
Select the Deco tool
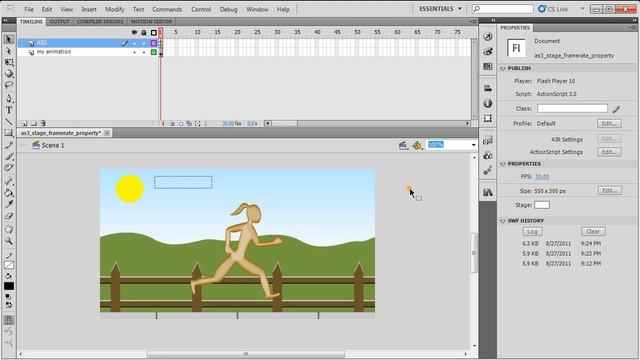pyautogui.click(x=9, y=168)
